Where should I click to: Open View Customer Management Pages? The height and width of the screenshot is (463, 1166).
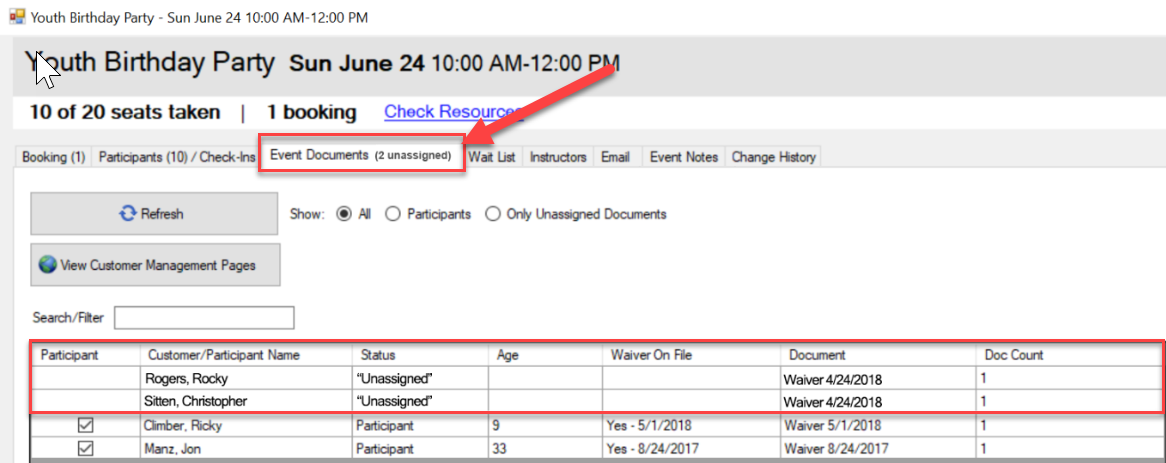click(155, 265)
